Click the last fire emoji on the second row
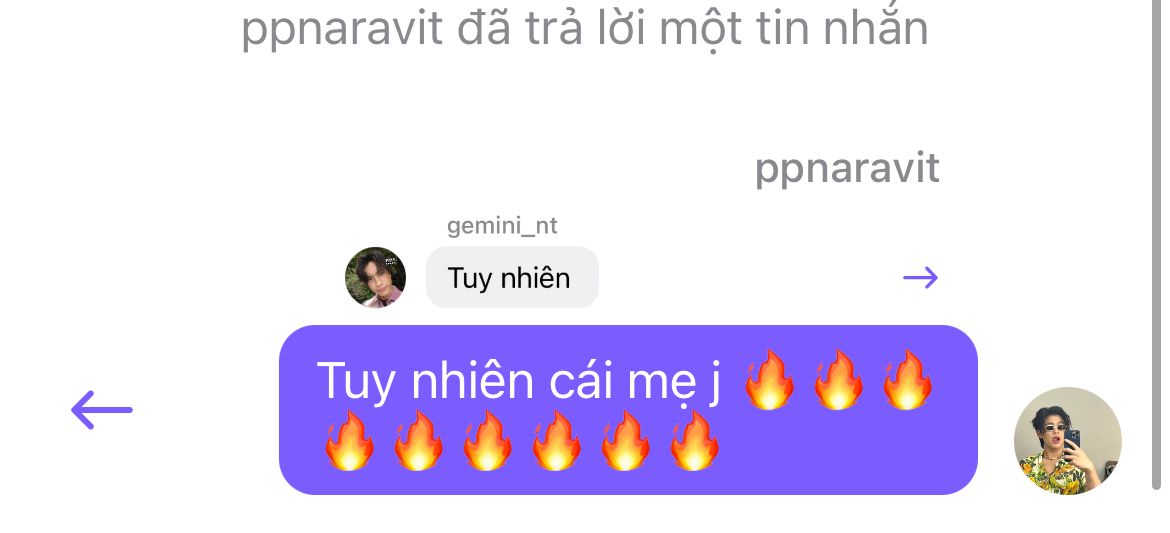 click(x=694, y=441)
